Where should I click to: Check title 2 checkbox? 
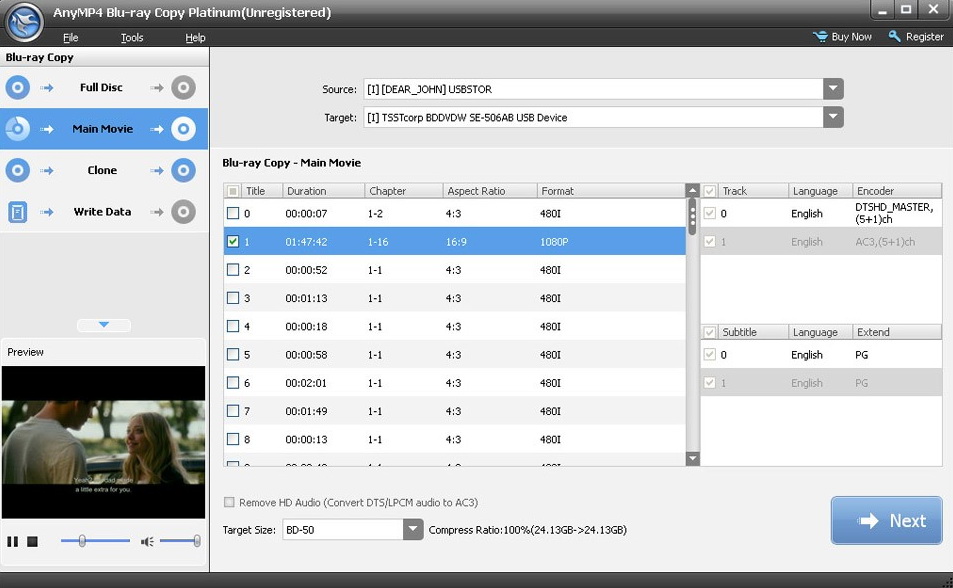[x=233, y=269]
